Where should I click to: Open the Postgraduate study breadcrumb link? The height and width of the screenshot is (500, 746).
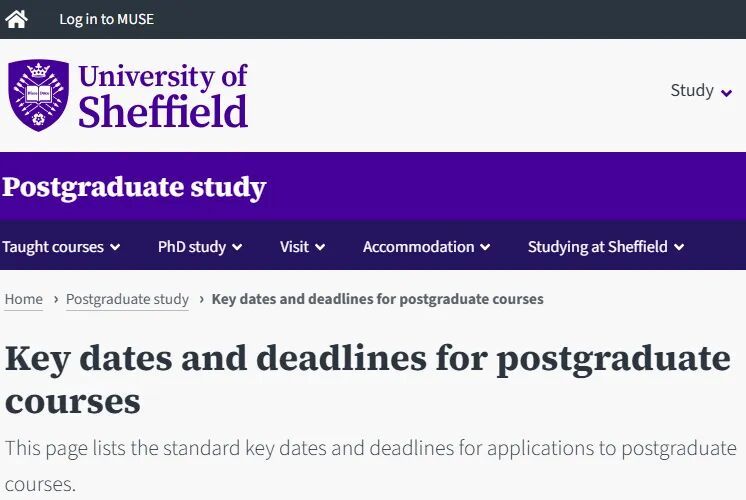[127, 299]
